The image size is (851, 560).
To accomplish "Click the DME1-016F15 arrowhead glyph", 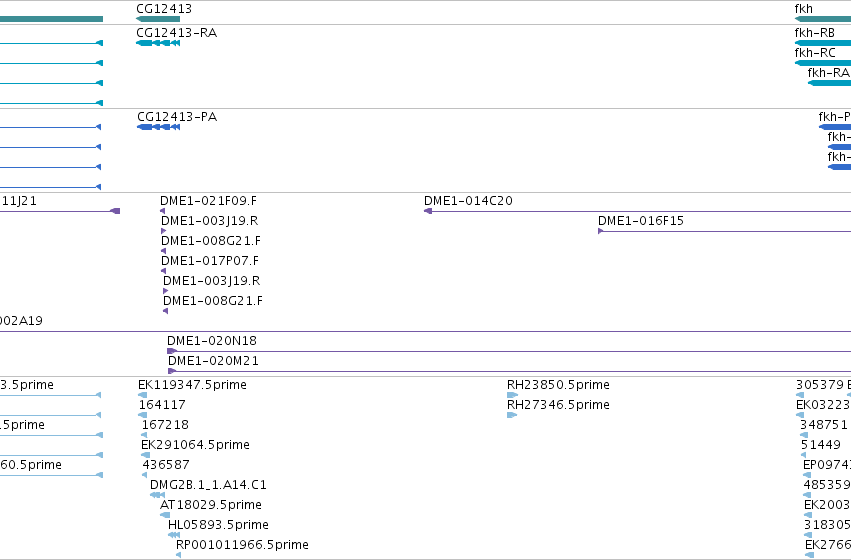I will click(601, 231).
